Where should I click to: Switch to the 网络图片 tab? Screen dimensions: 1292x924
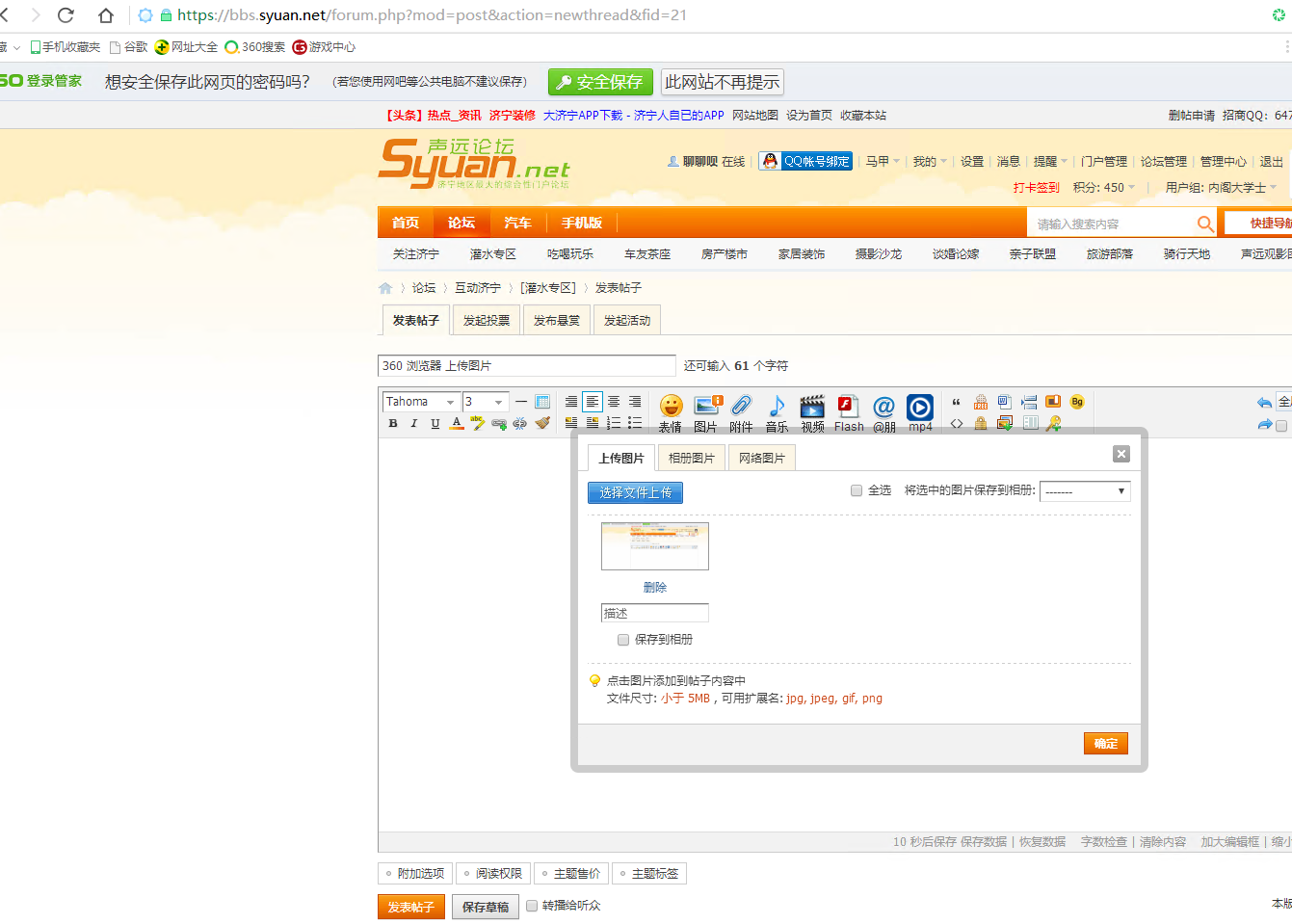[x=761, y=458]
